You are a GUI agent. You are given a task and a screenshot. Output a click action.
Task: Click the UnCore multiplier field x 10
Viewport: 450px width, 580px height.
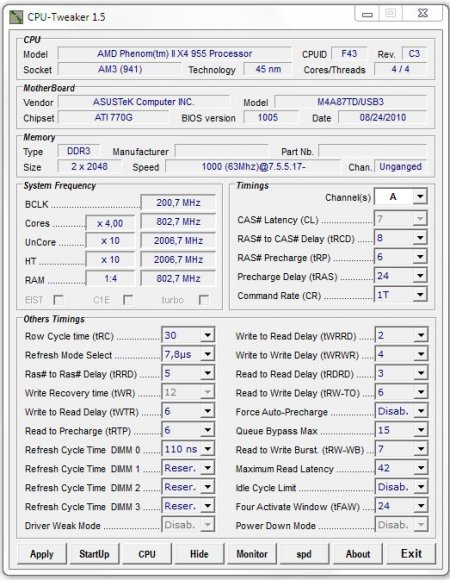110,241
